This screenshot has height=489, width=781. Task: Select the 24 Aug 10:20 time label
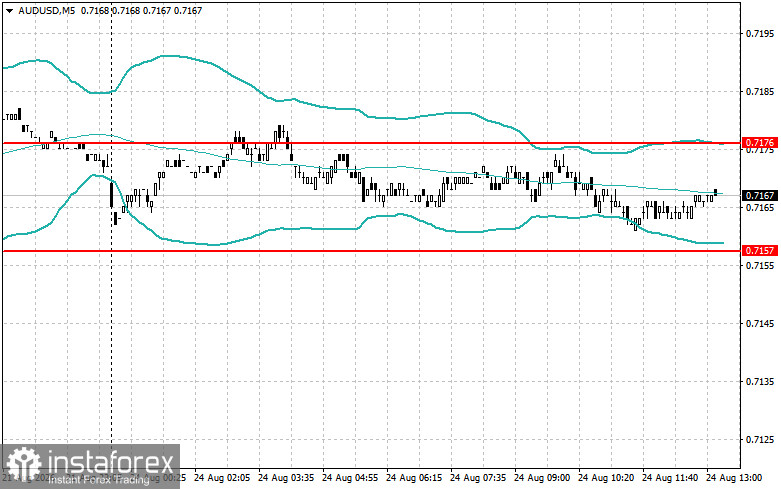pyautogui.click(x=606, y=478)
